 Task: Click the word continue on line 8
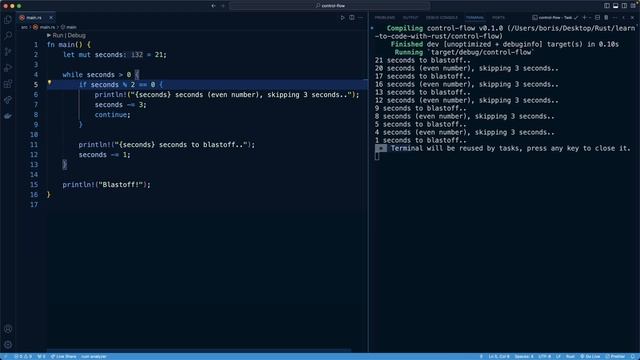click(111, 115)
